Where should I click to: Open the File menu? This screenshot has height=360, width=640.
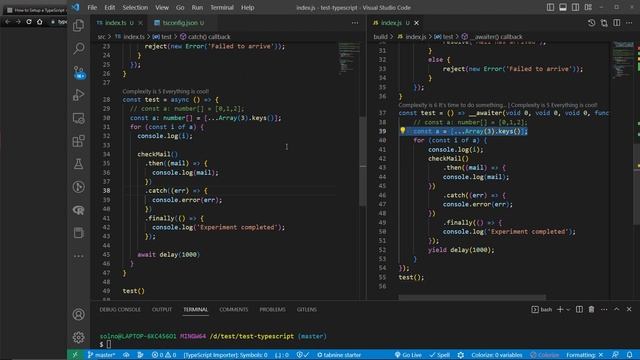pos(92,7)
